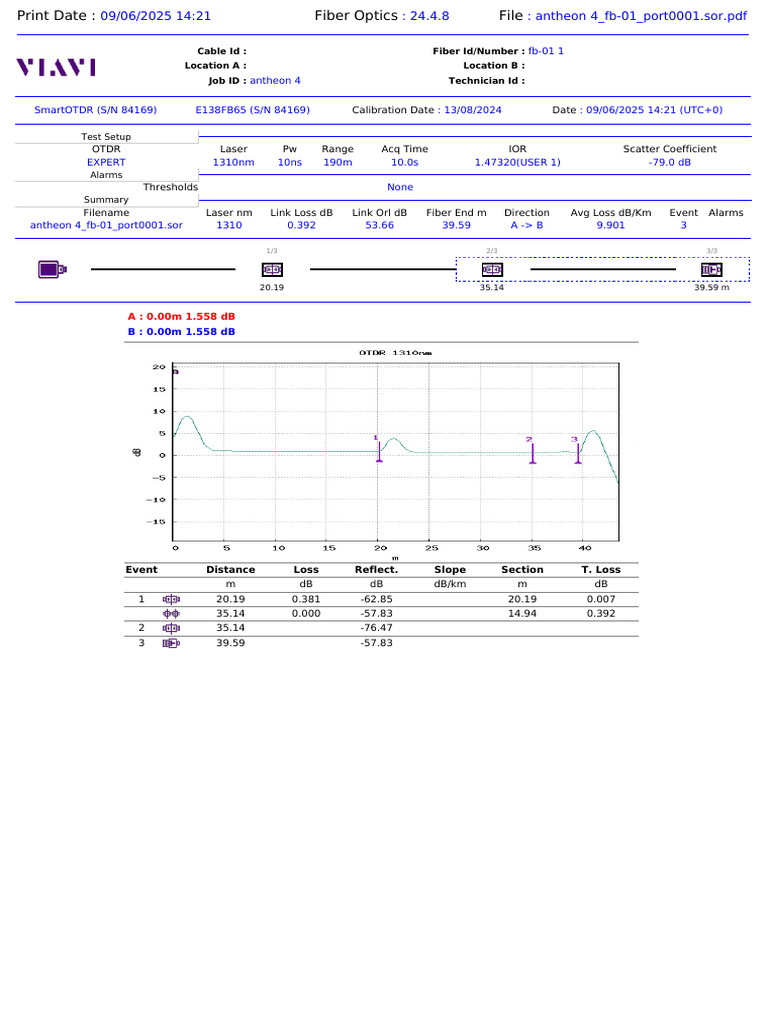Click the launch peak on the OTDR trace

tap(187, 417)
